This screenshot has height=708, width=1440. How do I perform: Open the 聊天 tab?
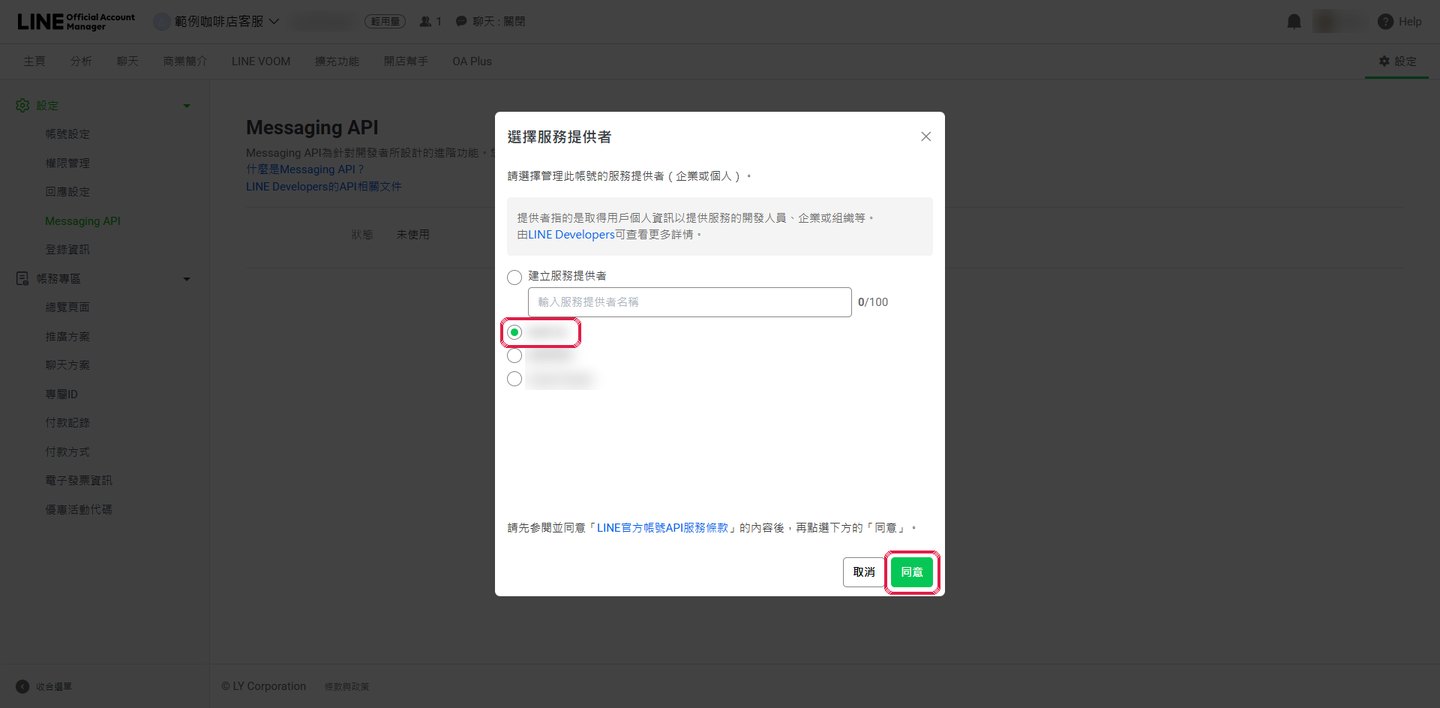[128, 61]
